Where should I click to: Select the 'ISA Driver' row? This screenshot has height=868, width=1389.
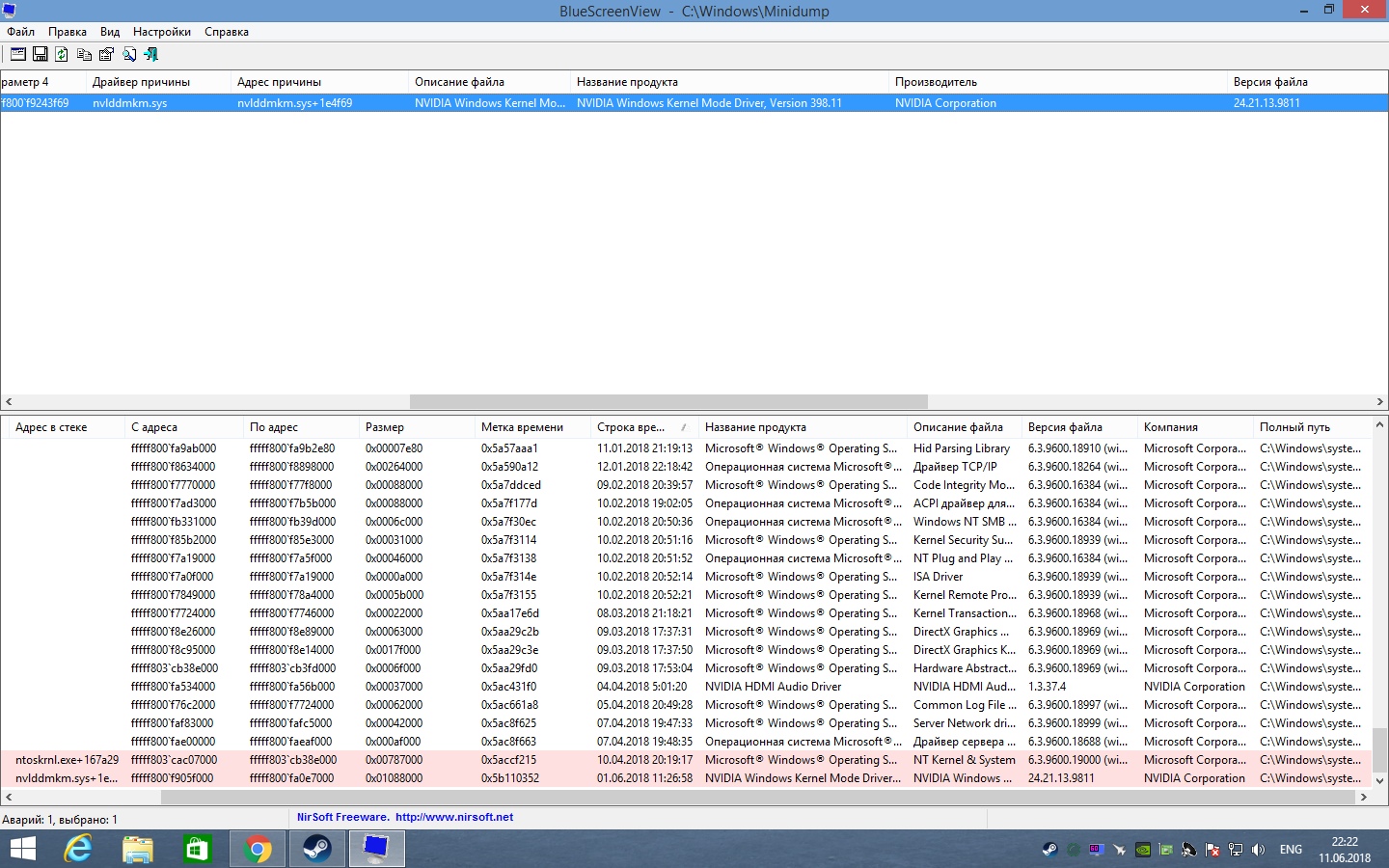[x=685, y=577]
